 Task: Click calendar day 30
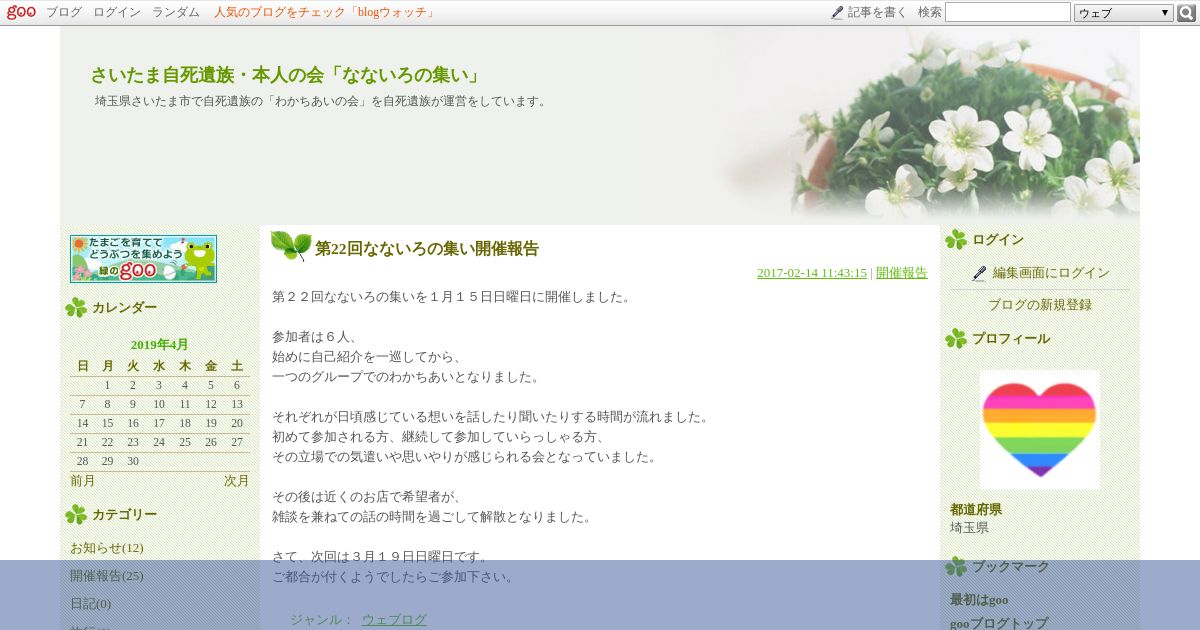tap(133, 461)
